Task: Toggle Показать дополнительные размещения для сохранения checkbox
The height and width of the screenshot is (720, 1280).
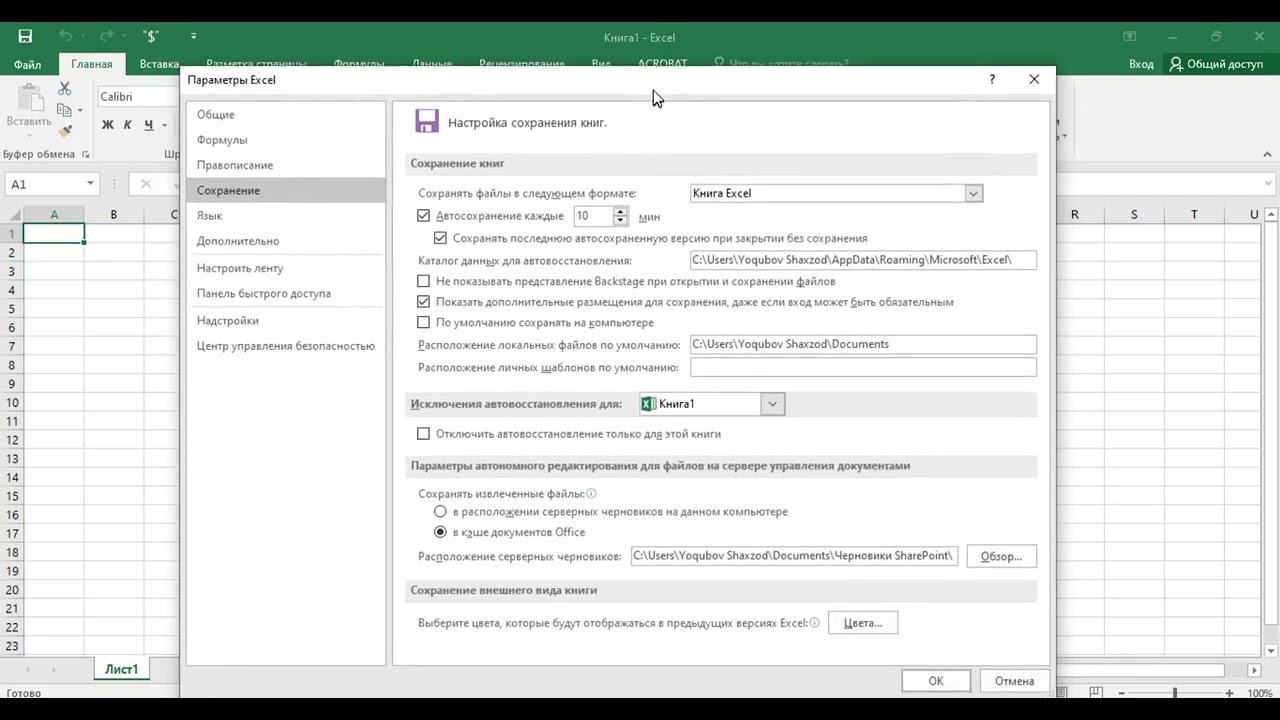Action: coord(423,301)
